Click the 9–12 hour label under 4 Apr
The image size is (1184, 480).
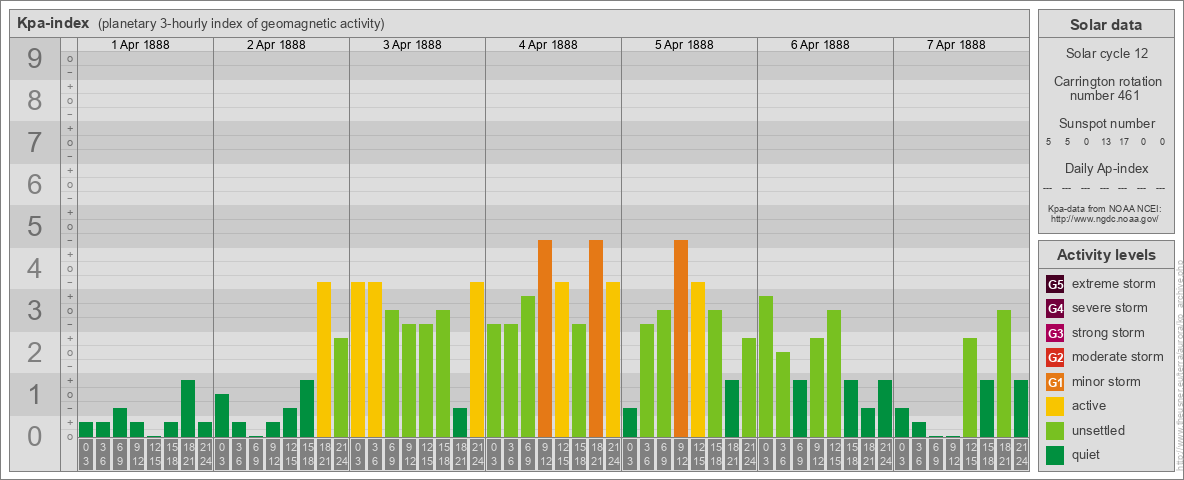pyautogui.click(x=545, y=454)
